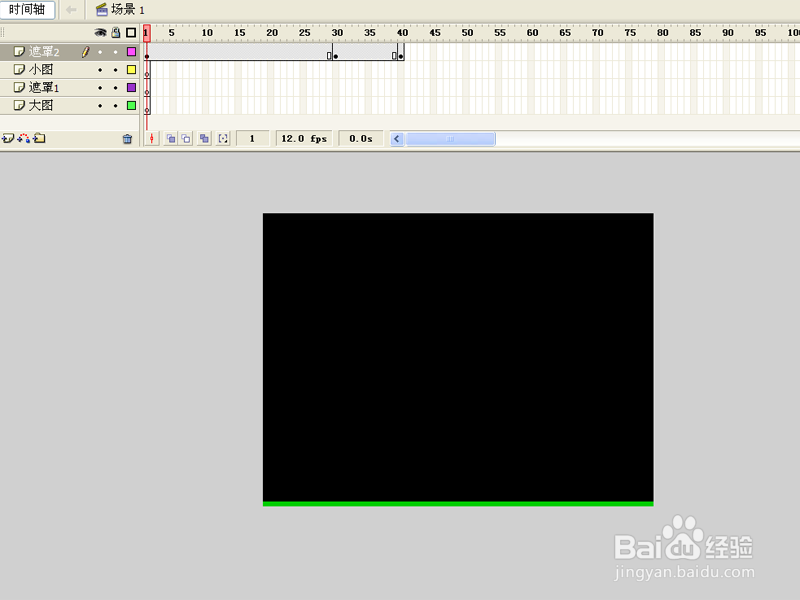
Task: Click the Add Motion Guide icon
Action: 23,138
